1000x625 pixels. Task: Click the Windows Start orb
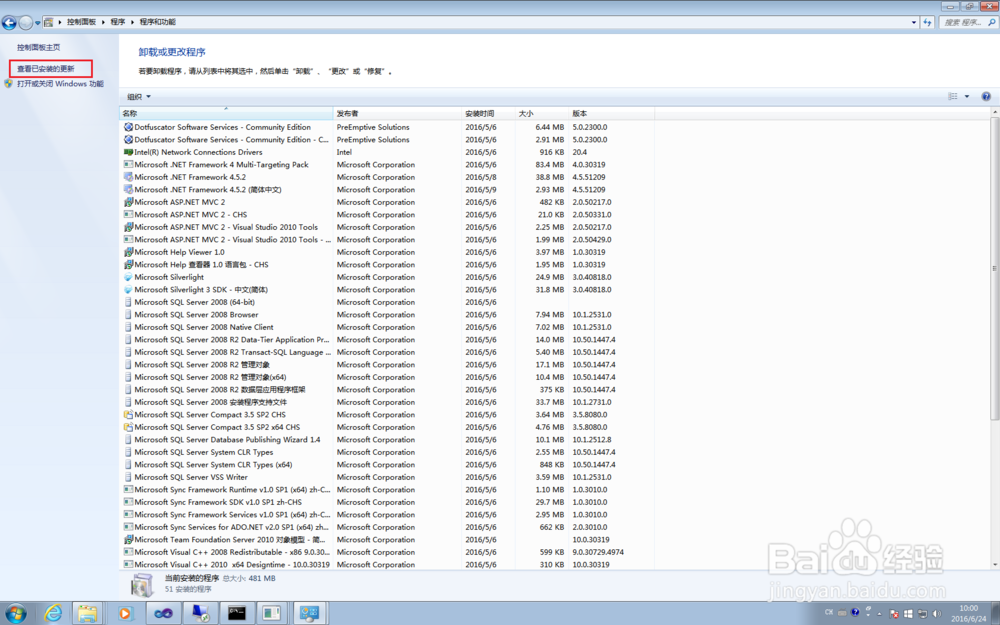point(15,614)
